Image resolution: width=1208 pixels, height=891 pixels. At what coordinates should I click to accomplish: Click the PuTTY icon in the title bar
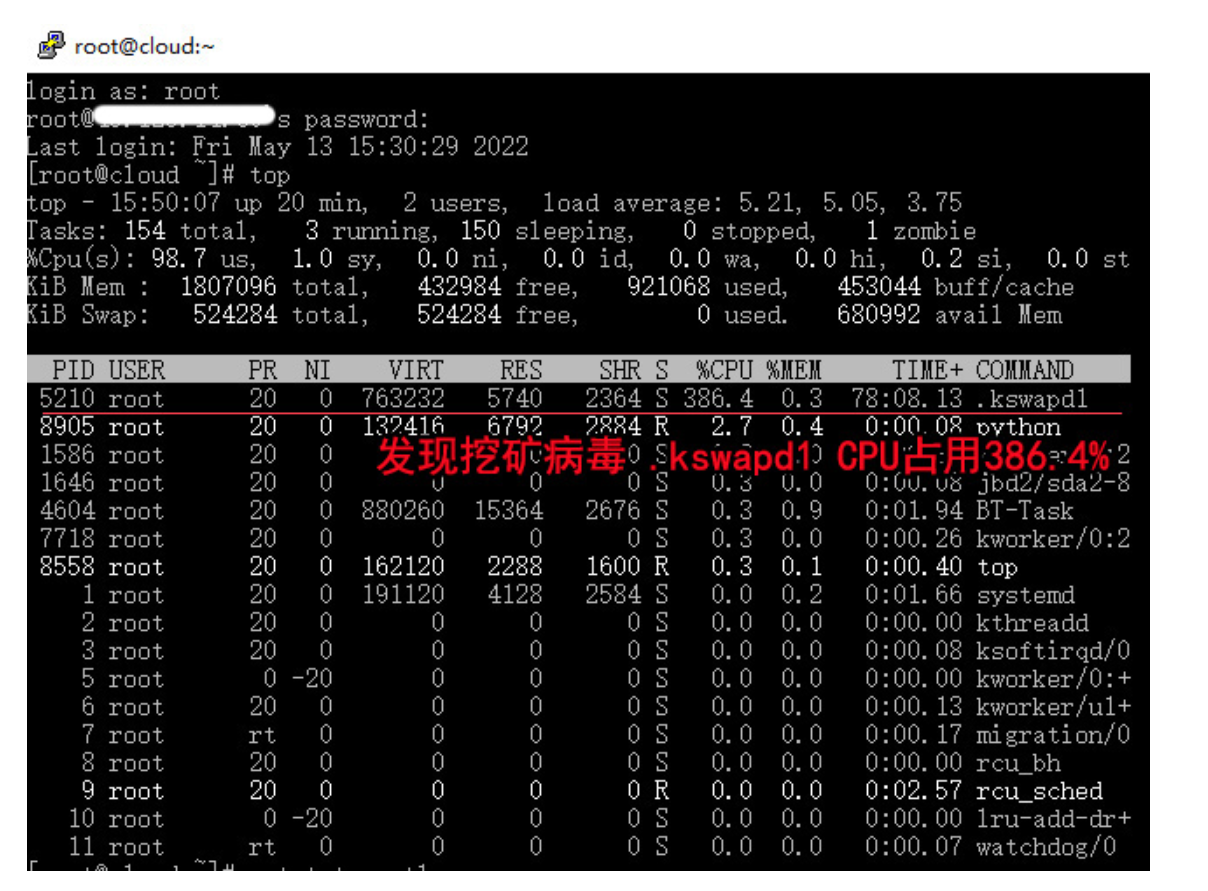[x=51, y=45]
